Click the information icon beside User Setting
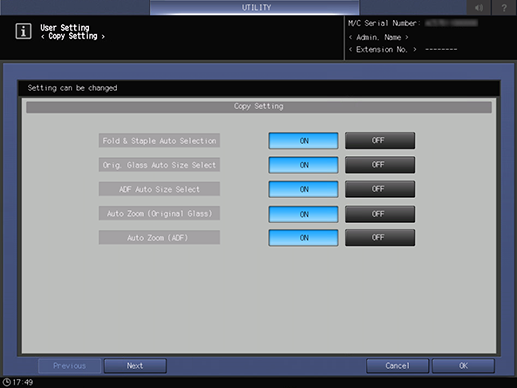This screenshot has width=517, height=388. [x=23, y=31]
